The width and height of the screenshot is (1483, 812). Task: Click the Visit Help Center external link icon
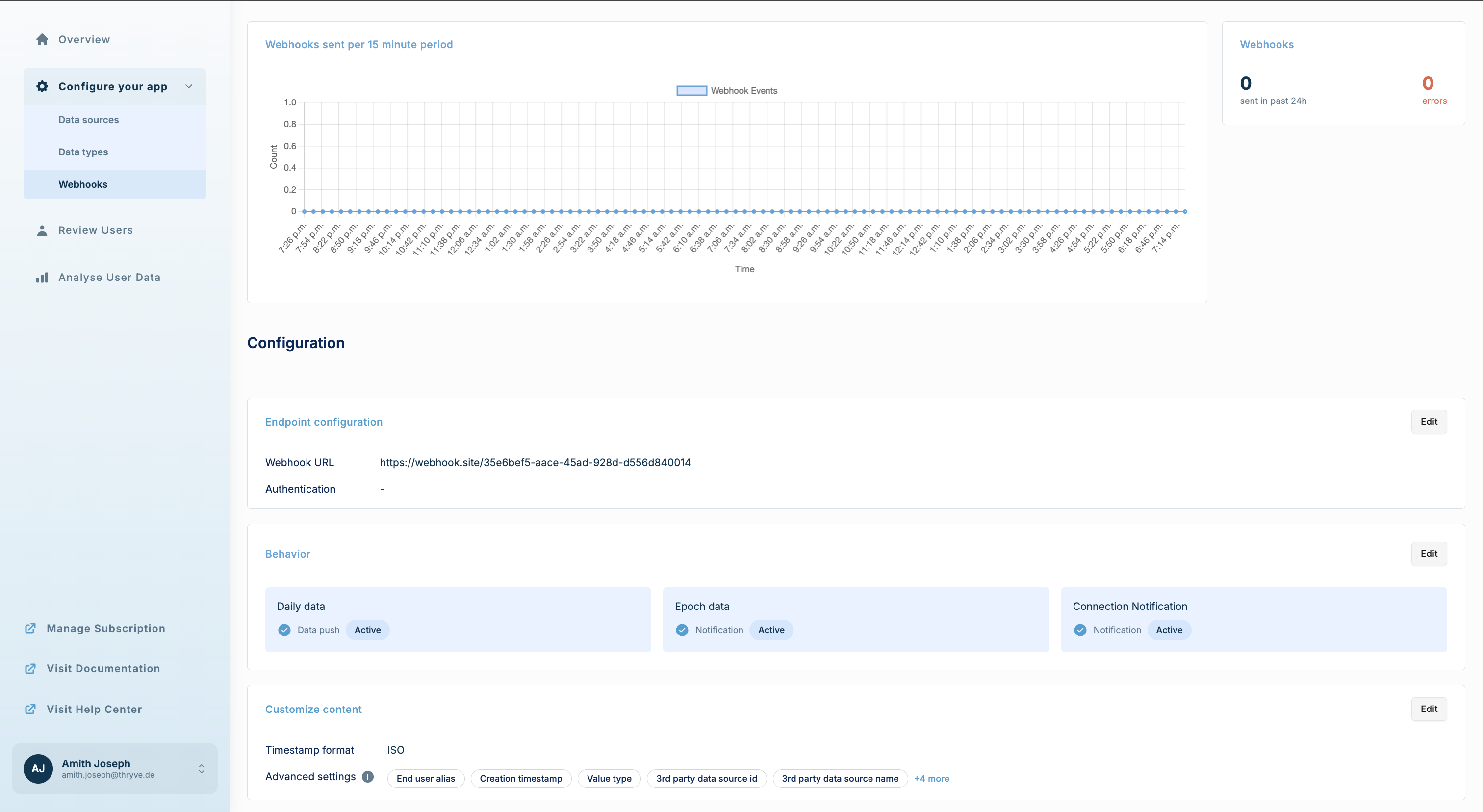30,709
